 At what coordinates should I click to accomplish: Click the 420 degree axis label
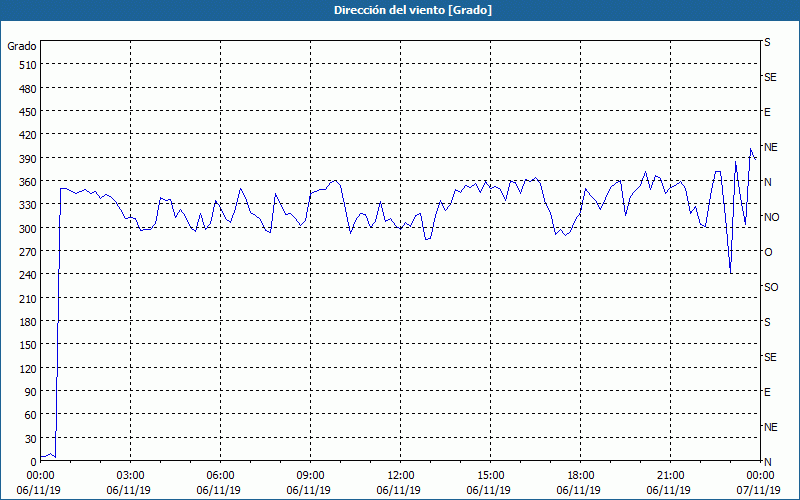[29, 135]
